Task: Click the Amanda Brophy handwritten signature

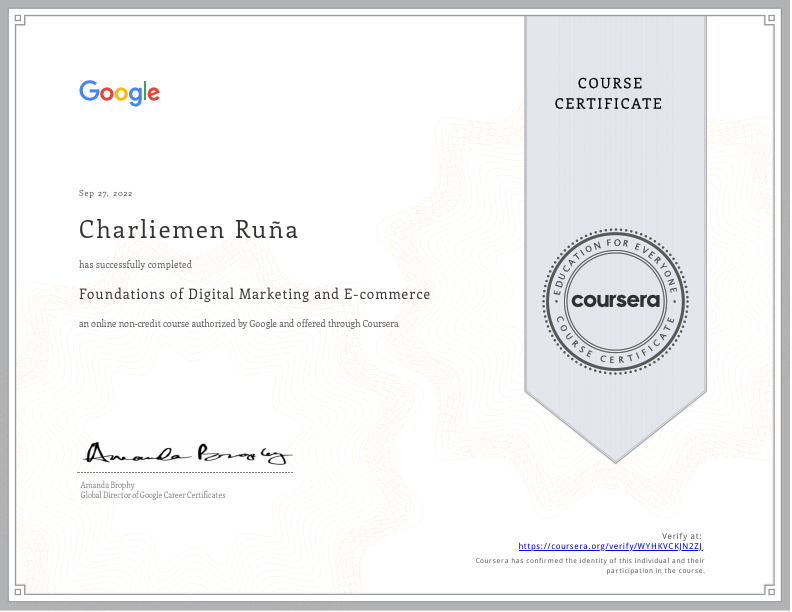Action: [x=187, y=453]
